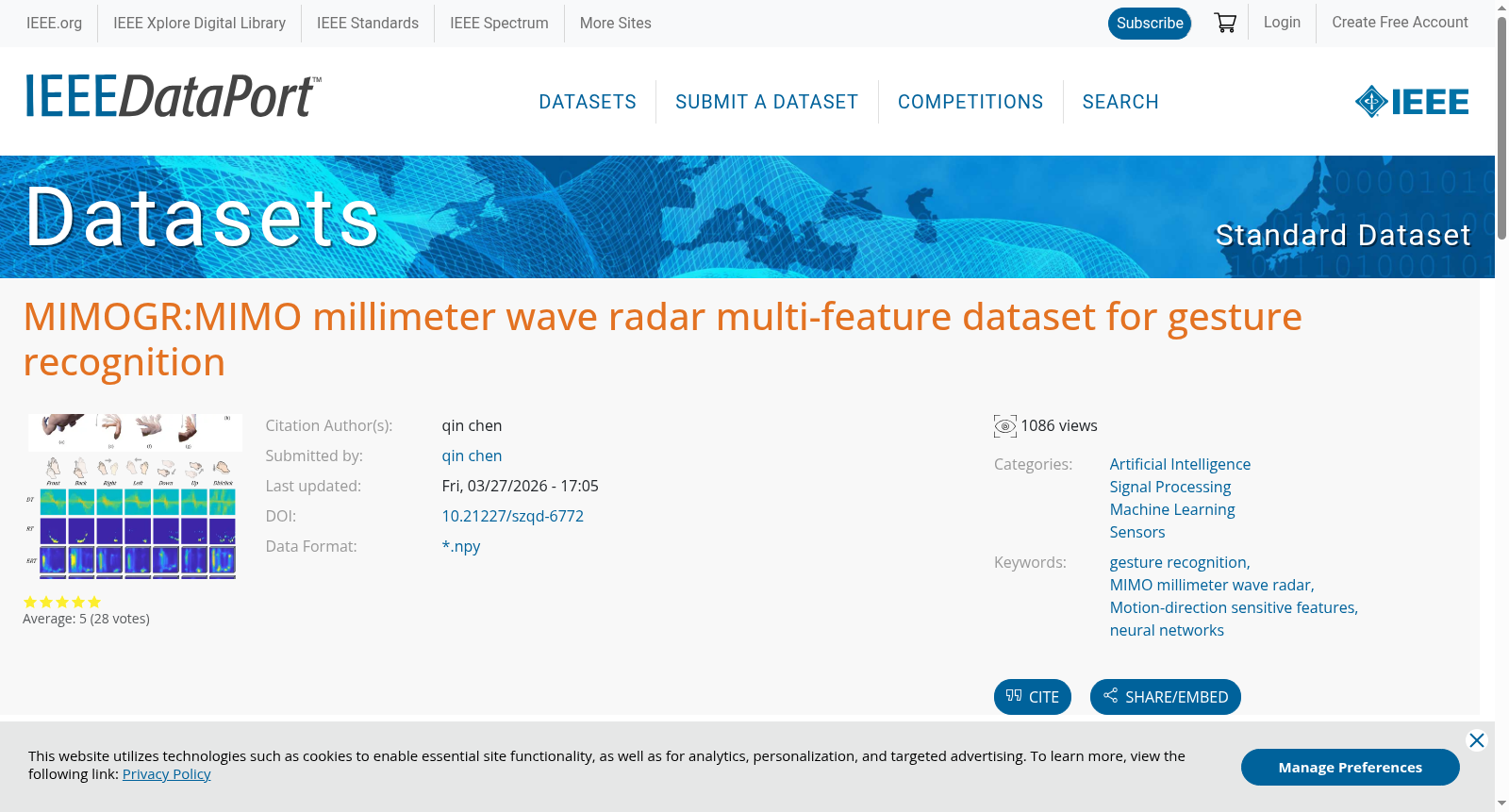
Task: Close the cookie notice banner
Action: tap(1477, 740)
